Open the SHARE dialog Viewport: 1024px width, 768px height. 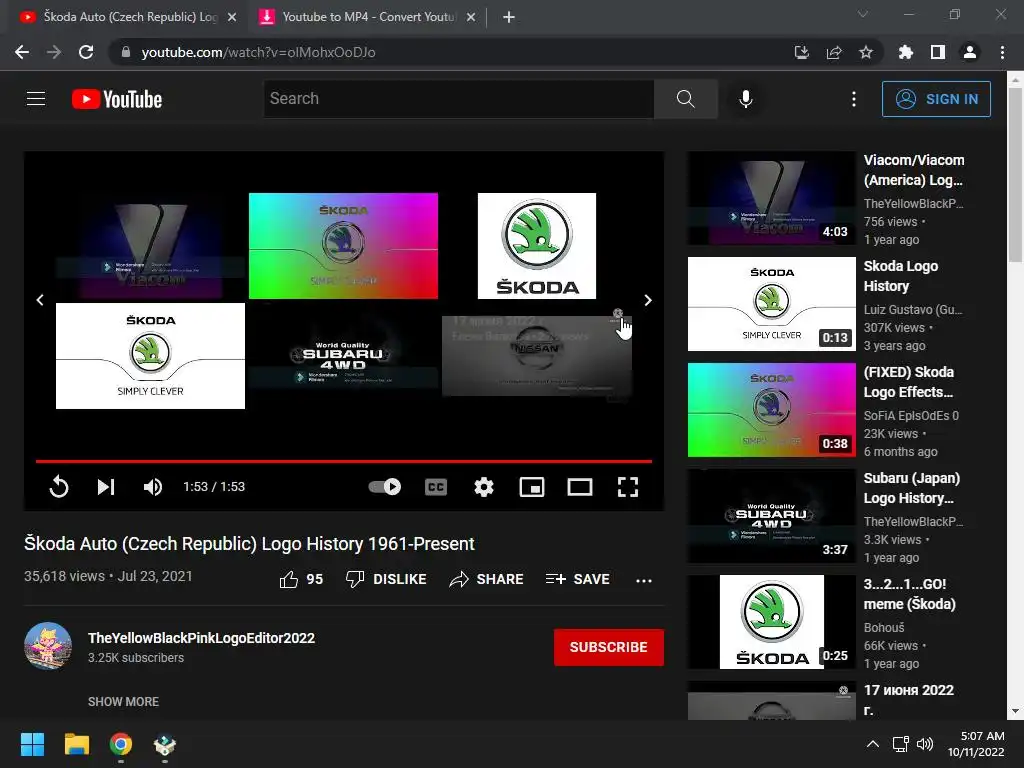click(x=487, y=579)
